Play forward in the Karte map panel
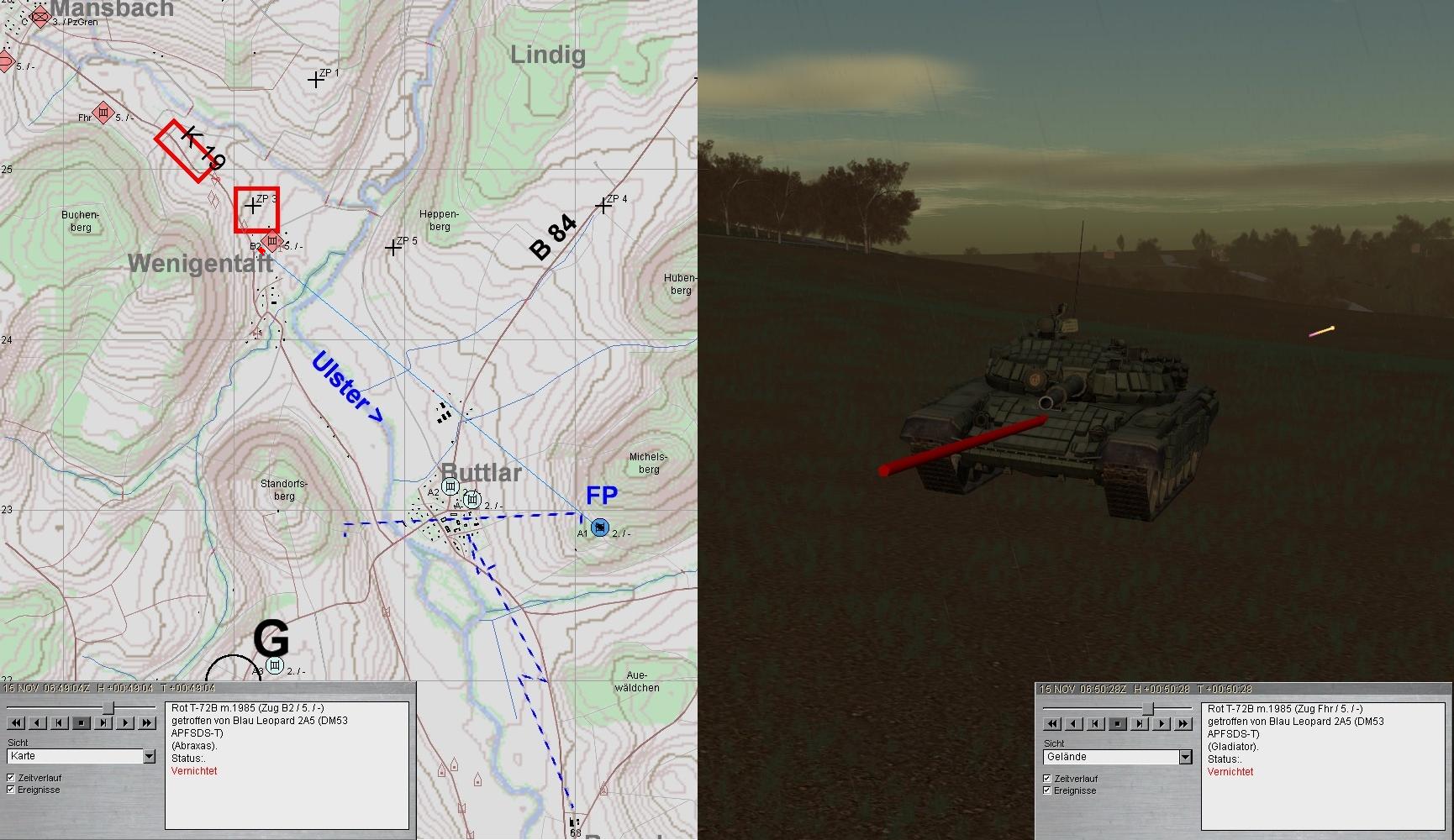This screenshot has height=840, width=1454. (125, 722)
